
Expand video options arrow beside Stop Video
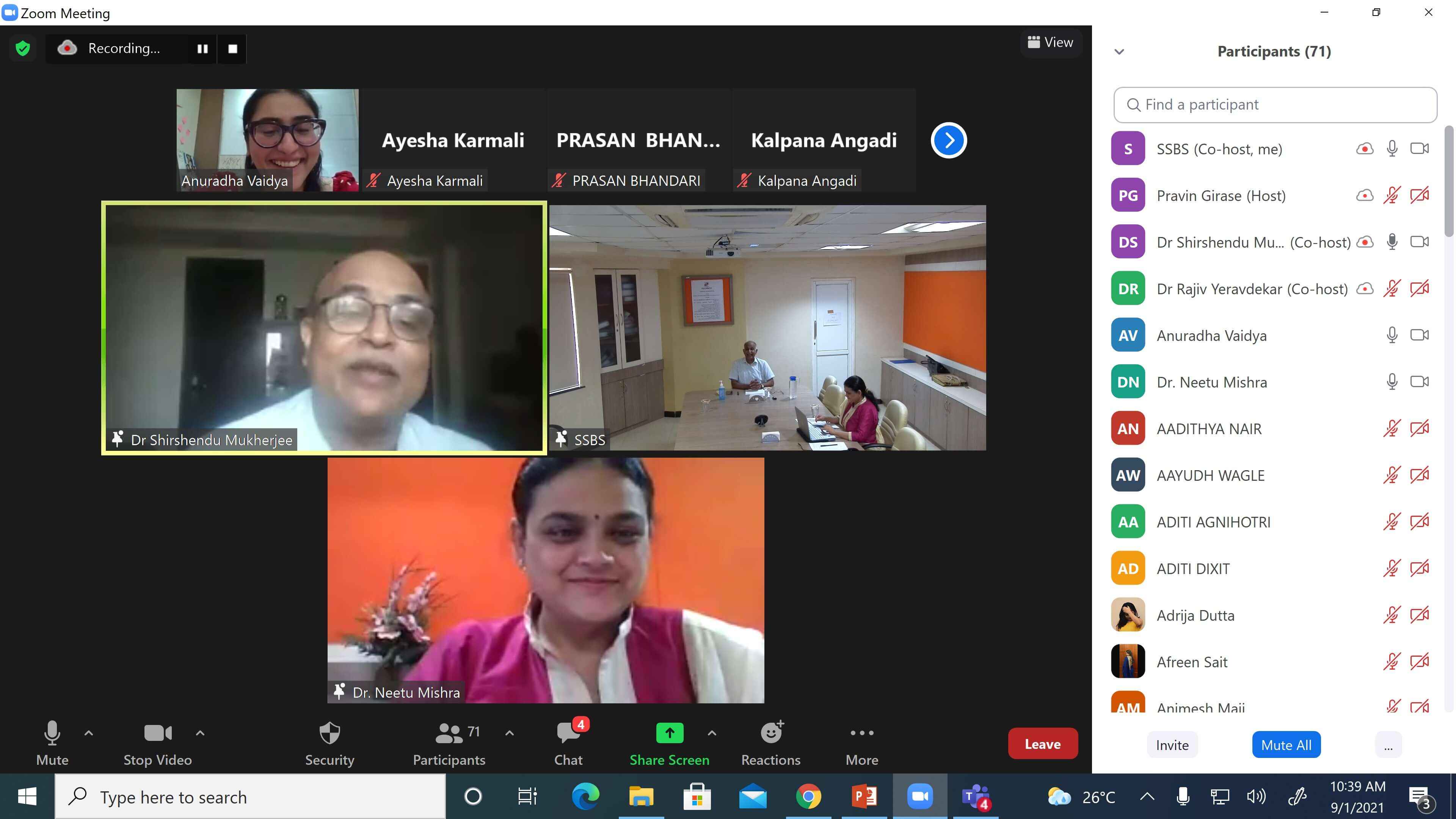pyautogui.click(x=200, y=733)
